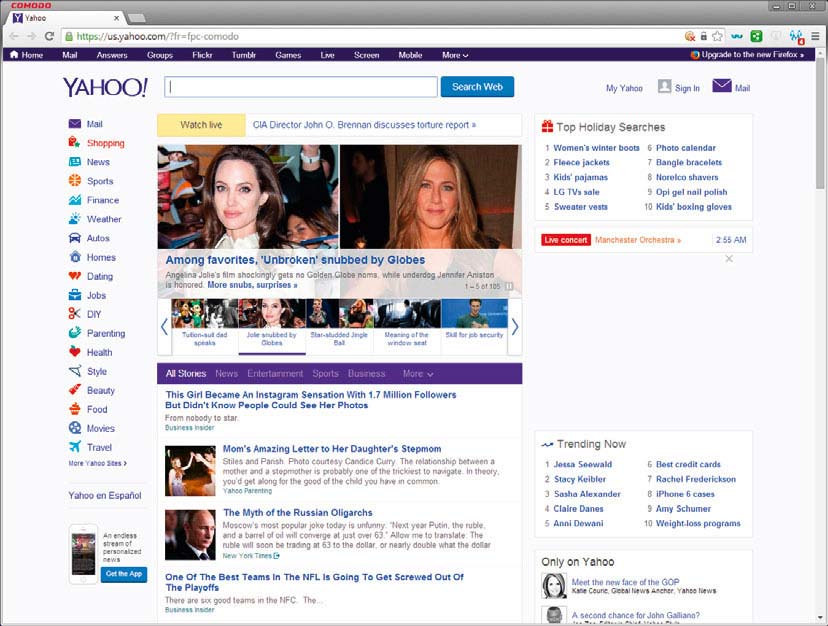Open the Style icon in sidebar

[x=74, y=371]
